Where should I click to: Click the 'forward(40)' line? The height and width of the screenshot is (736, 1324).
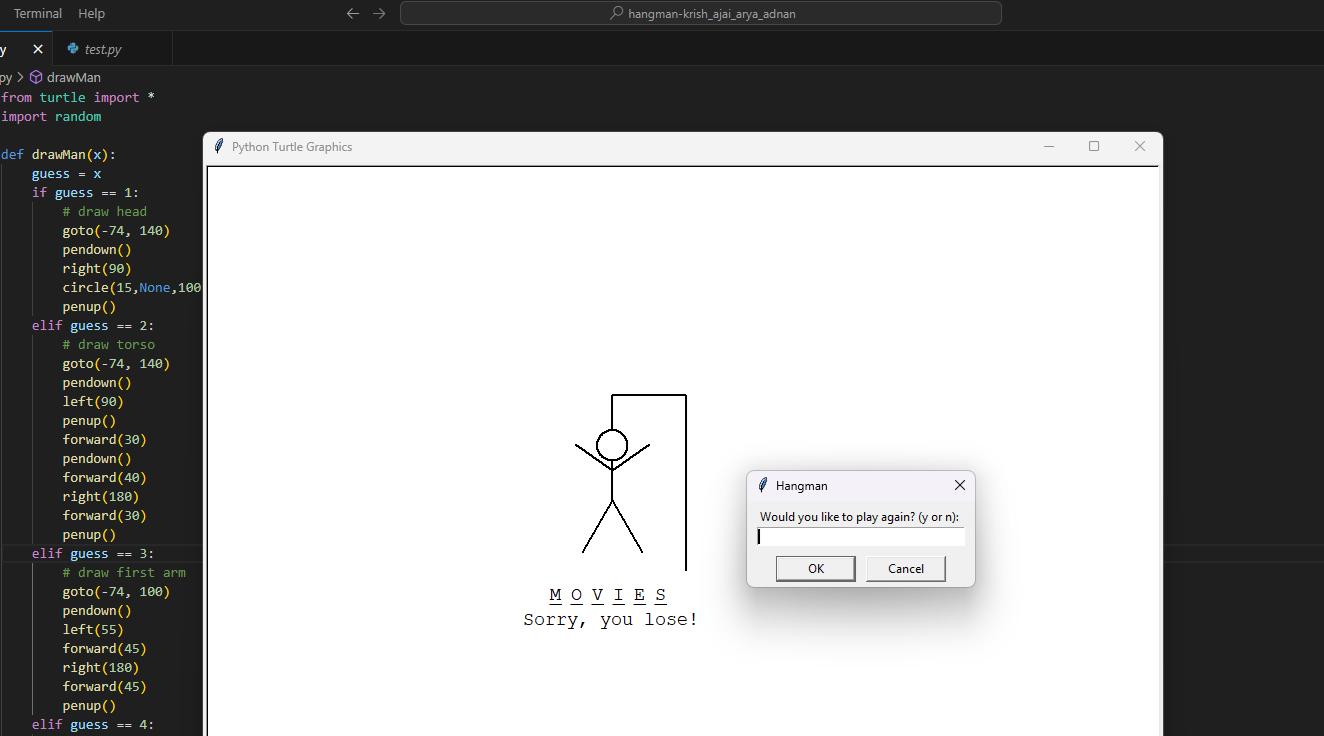click(x=104, y=477)
